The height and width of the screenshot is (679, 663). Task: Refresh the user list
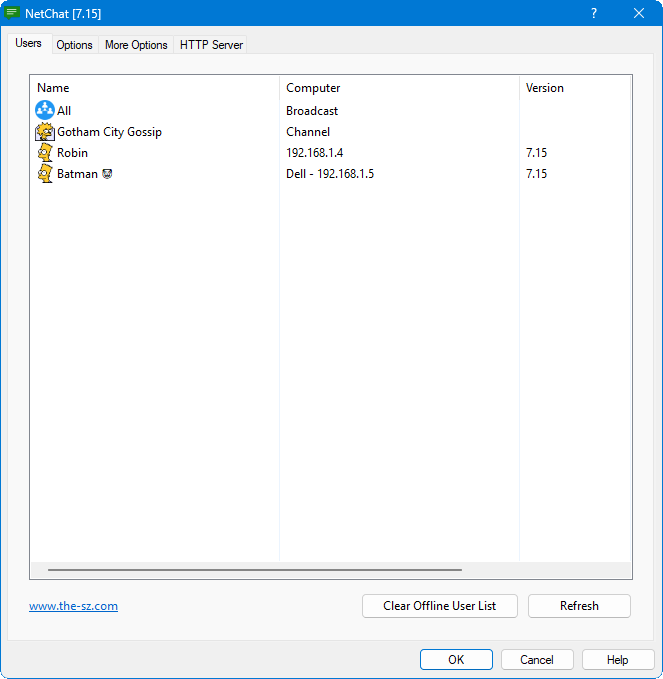click(579, 606)
